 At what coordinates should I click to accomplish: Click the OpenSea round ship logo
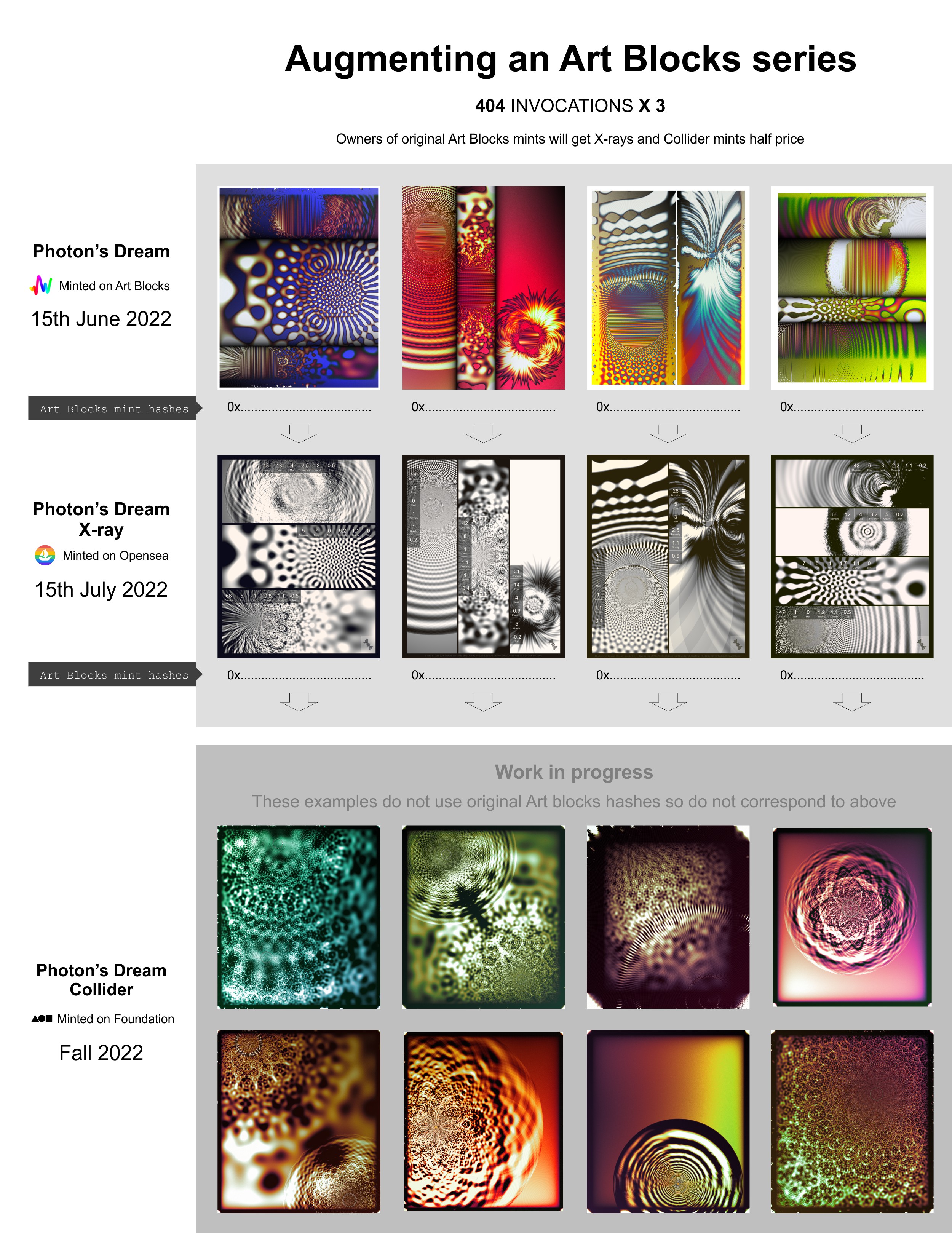click(x=45, y=556)
